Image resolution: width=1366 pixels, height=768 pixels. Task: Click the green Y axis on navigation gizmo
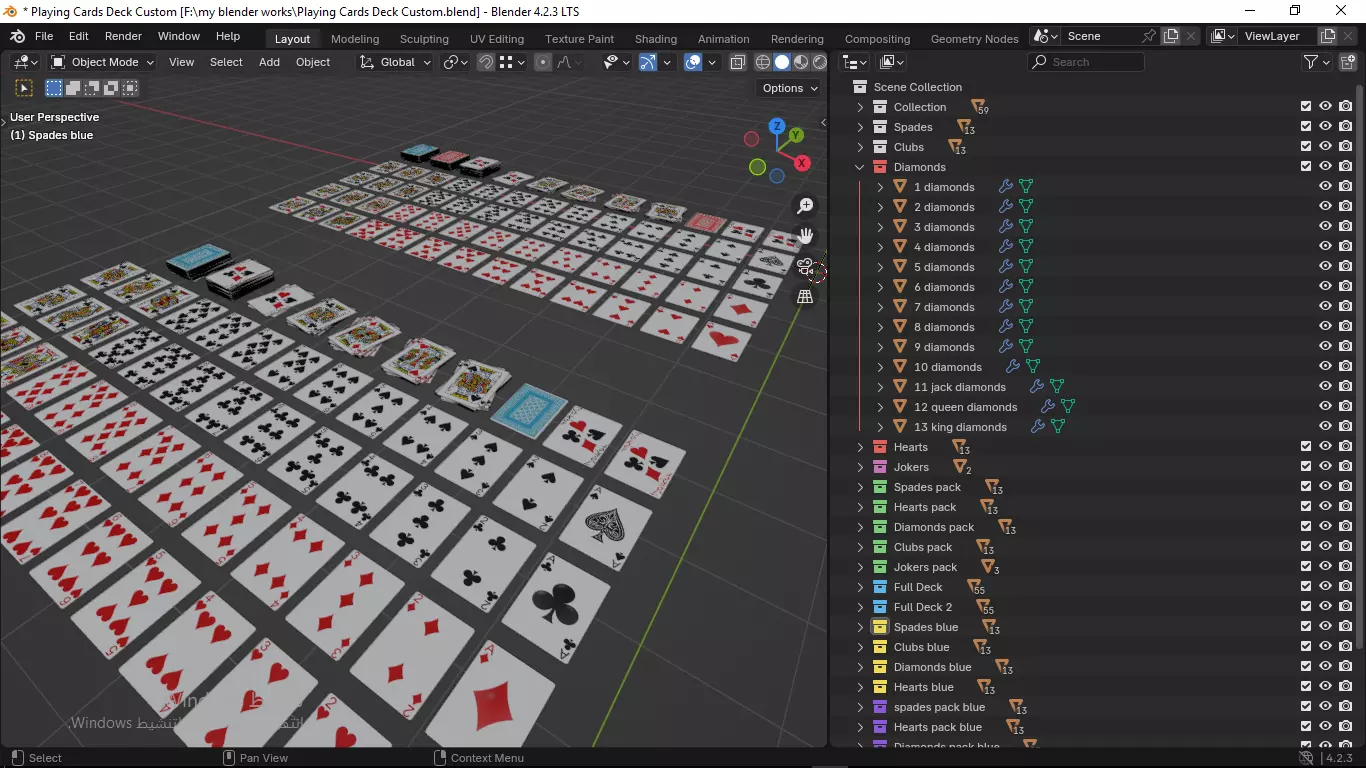click(796, 135)
